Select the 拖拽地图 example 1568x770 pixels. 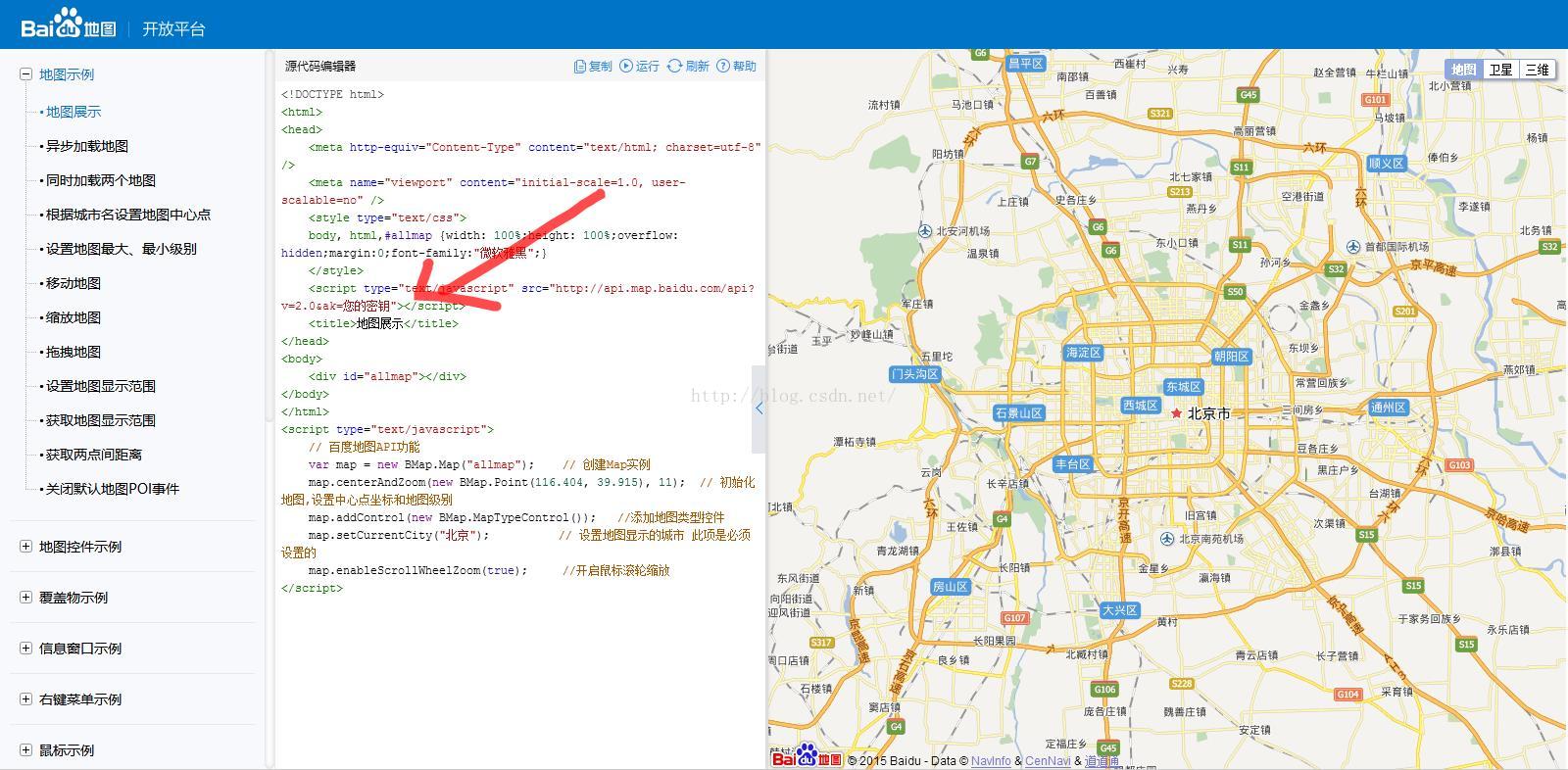pos(73,352)
